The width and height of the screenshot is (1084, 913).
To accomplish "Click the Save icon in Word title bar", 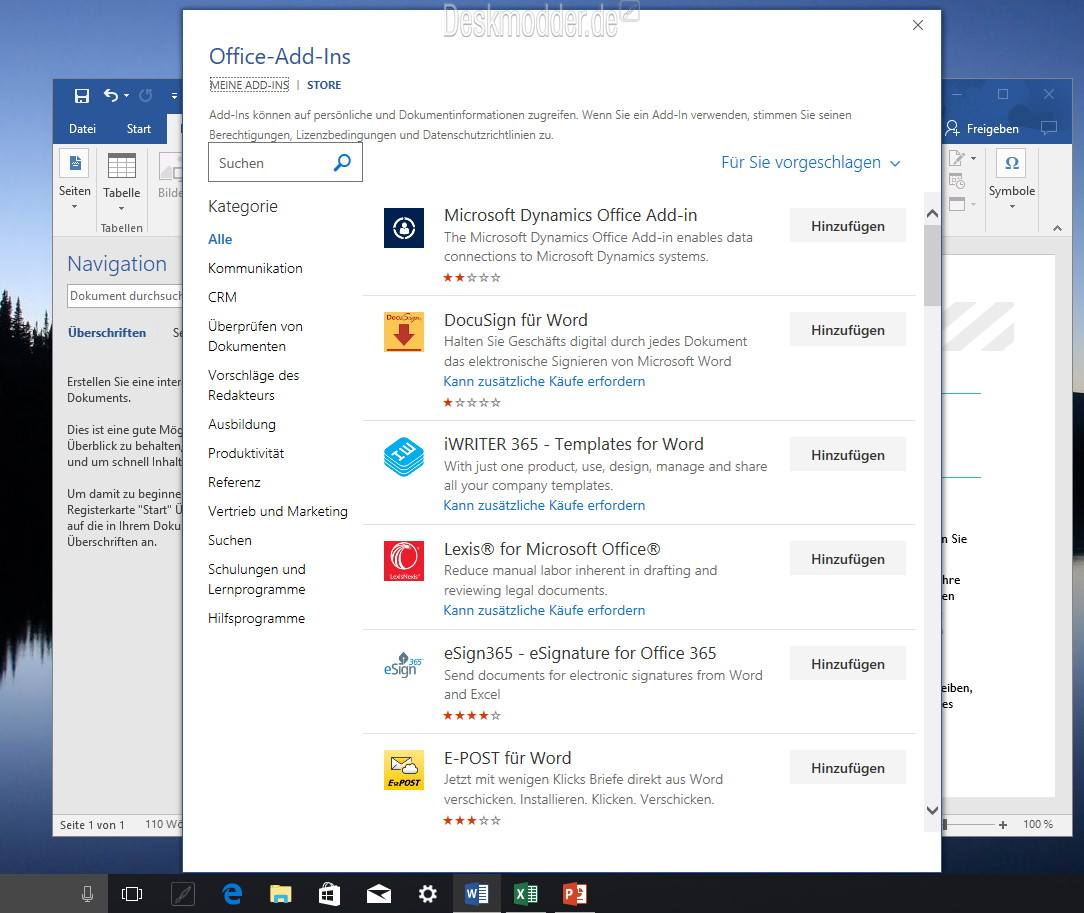I will (x=82, y=95).
